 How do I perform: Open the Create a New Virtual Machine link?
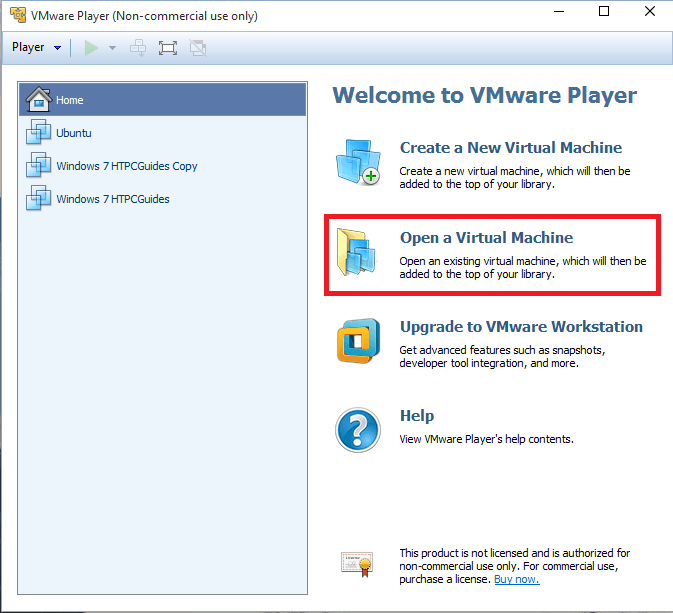click(x=510, y=147)
